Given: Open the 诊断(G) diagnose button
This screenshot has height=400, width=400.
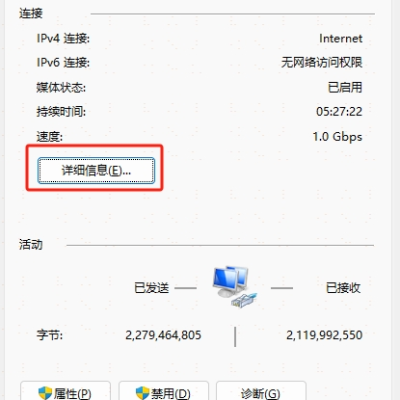Looking at the screenshot, I should (261, 391).
